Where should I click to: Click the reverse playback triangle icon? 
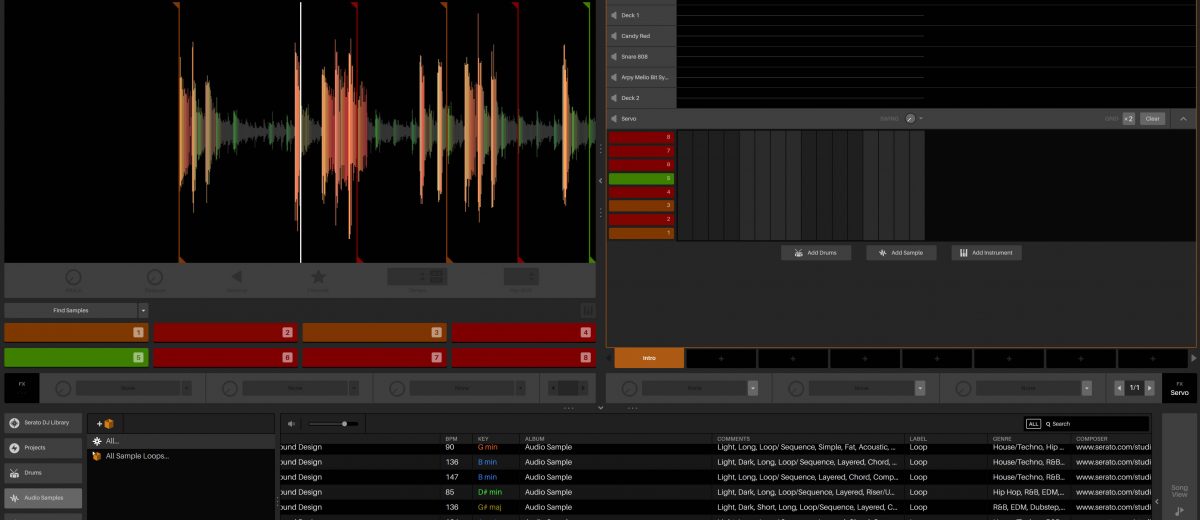236,277
